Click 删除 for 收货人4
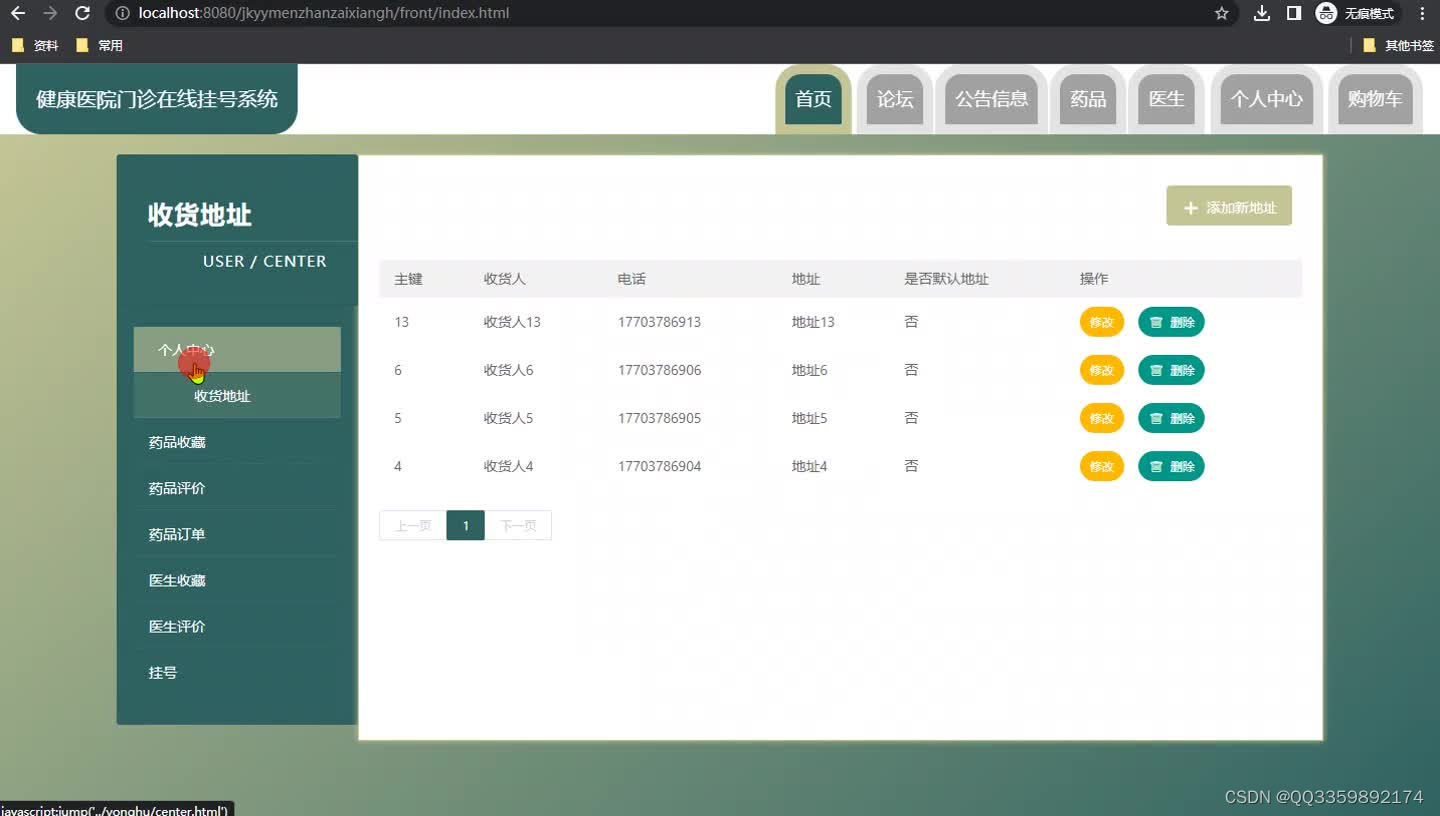 (x=1171, y=466)
